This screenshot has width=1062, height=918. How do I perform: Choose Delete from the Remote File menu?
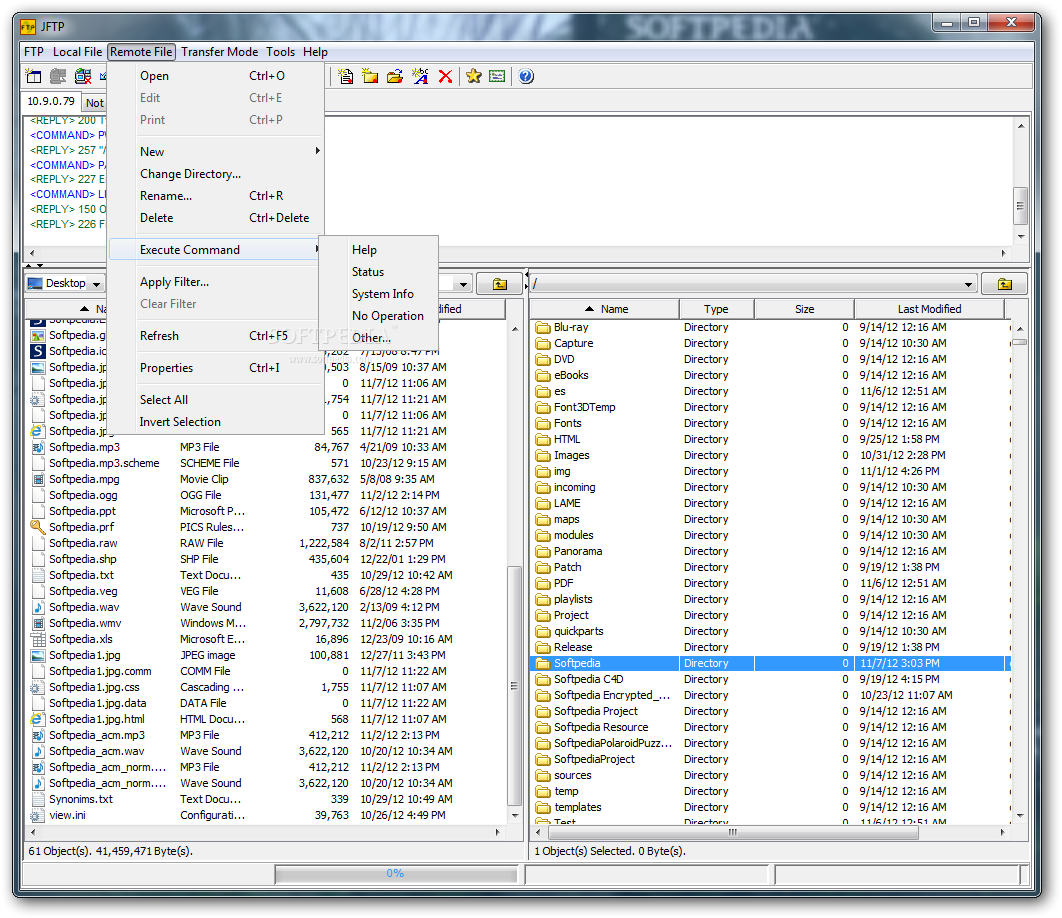pos(216,218)
